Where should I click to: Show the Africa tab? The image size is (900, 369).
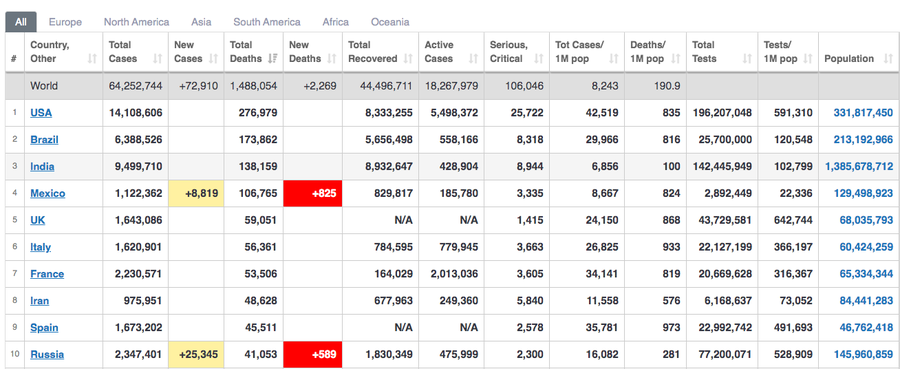pos(336,22)
